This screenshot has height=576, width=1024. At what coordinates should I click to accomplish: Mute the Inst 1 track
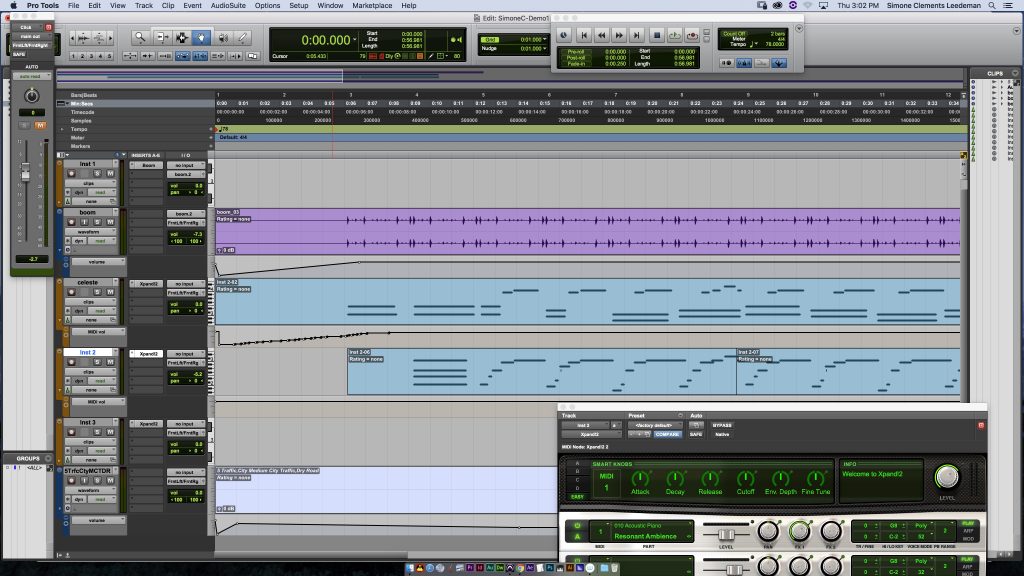click(110, 174)
